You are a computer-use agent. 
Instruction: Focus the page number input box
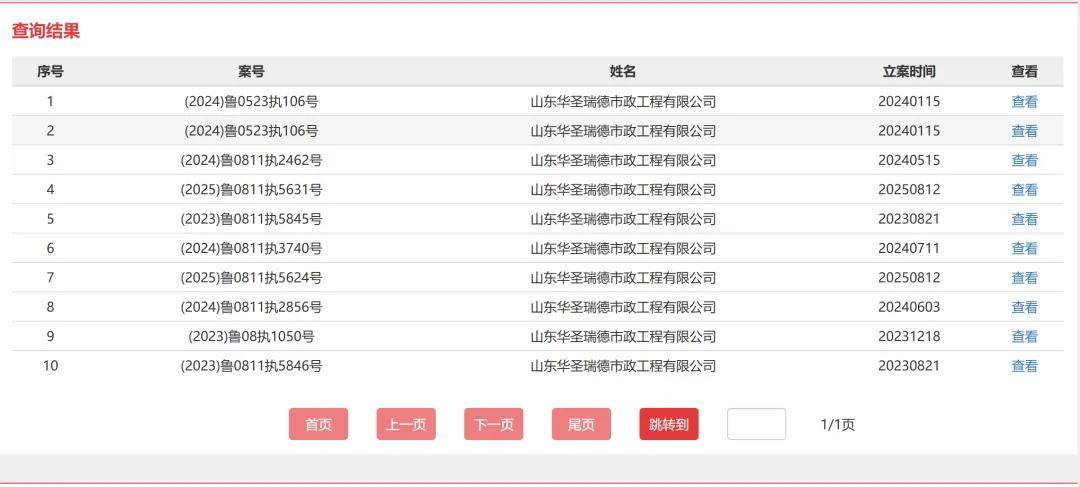[756, 424]
